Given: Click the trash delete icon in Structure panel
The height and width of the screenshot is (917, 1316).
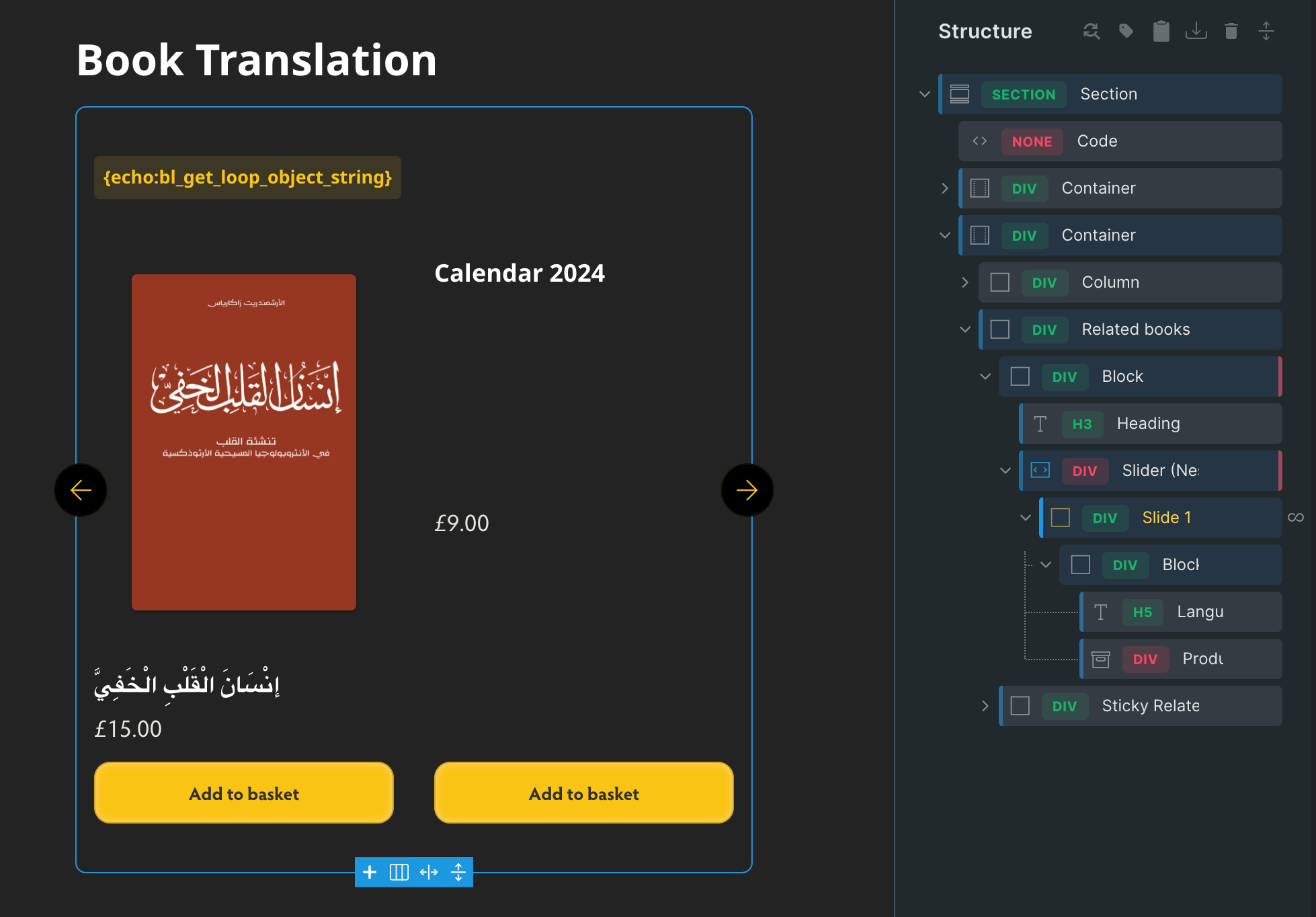Looking at the screenshot, I should click(1231, 31).
